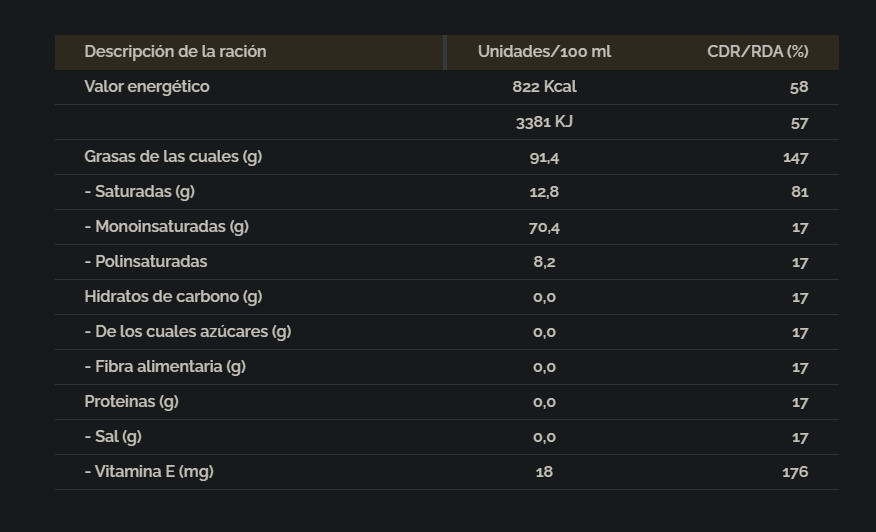Click the 91,4 fat value
876x532 pixels.
click(544, 157)
